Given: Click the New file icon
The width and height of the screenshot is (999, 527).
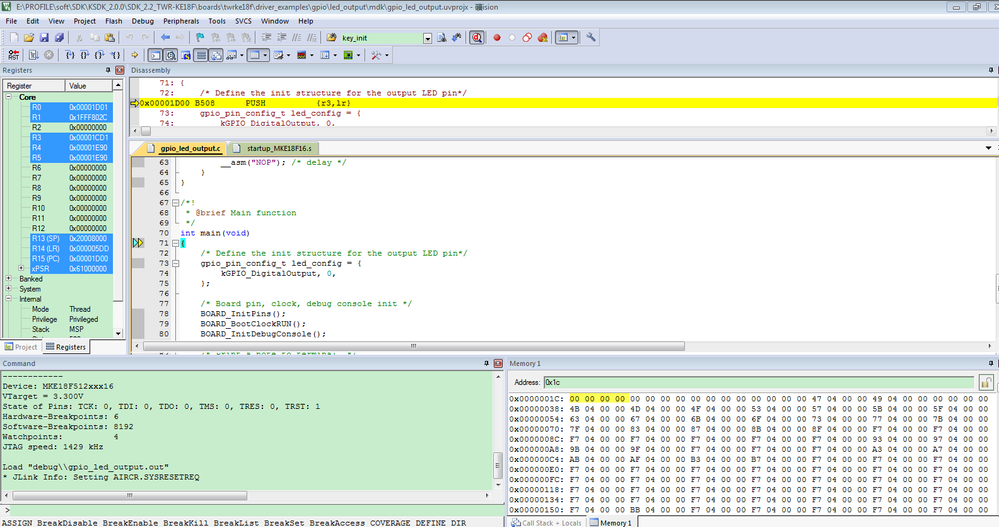Looking at the screenshot, I should tap(14, 38).
